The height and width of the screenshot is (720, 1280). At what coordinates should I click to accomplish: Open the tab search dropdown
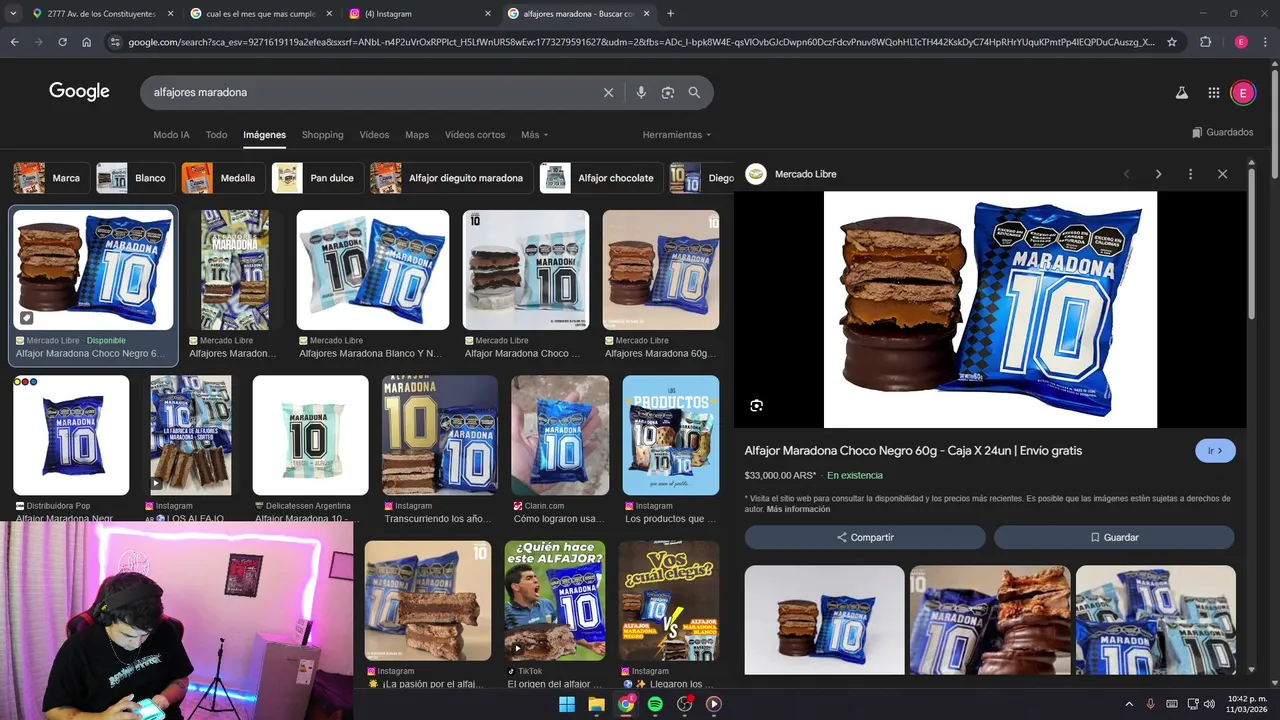tap(13, 14)
